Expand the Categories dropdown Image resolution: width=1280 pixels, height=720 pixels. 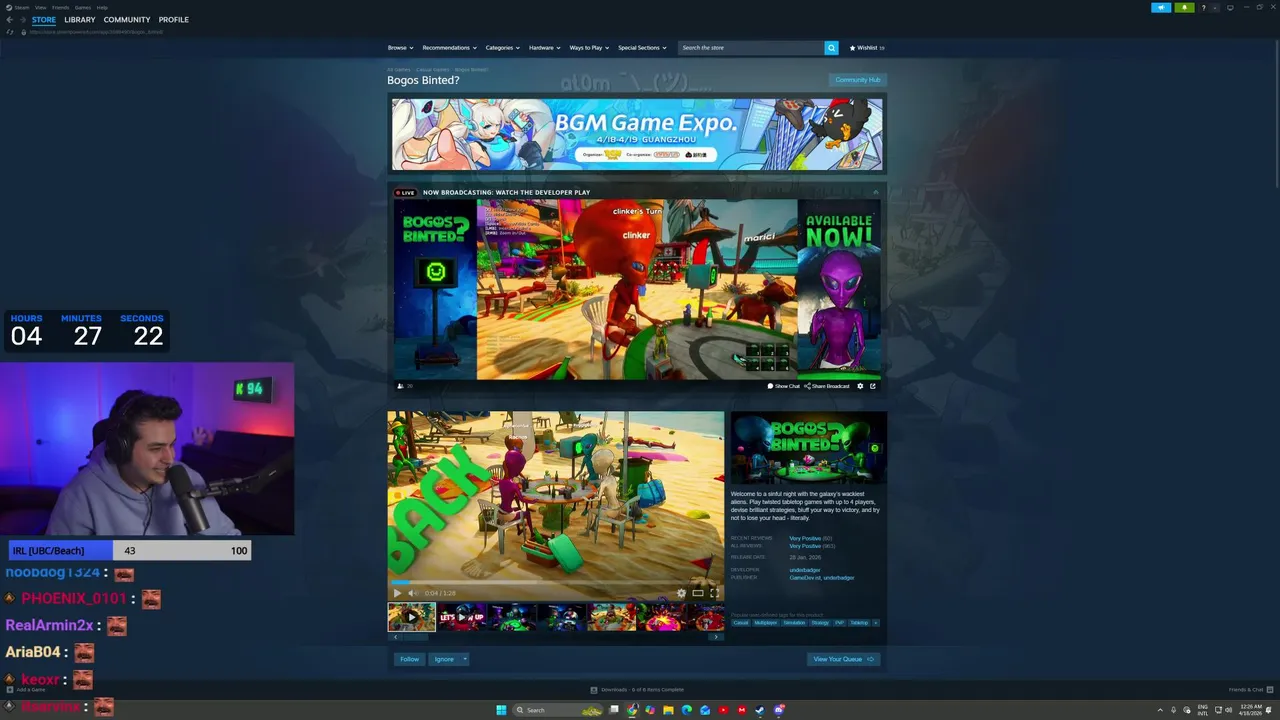pyautogui.click(x=503, y=47)
